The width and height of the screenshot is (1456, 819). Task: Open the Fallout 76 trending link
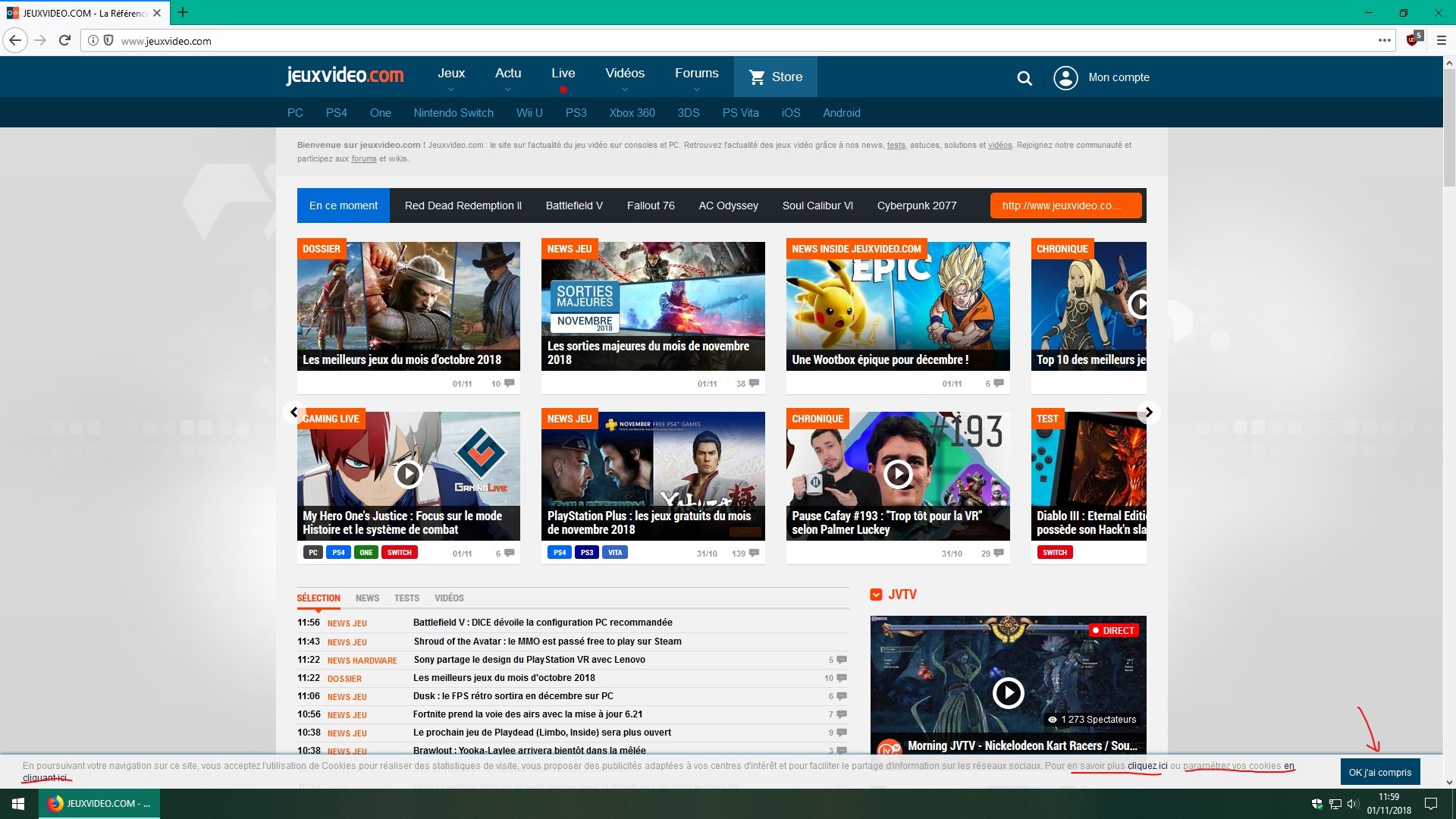tap(651, 206)
